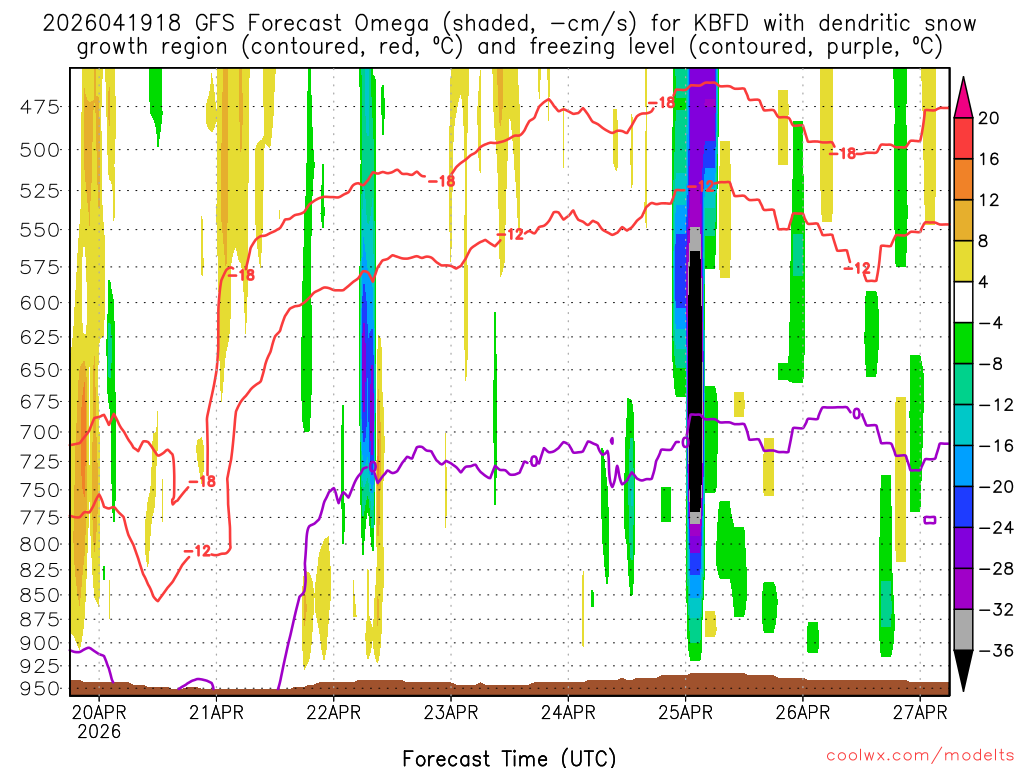Click the 925 pressure level label
The width and height of the screenshot is (1024, 768).
coord(40,666)
